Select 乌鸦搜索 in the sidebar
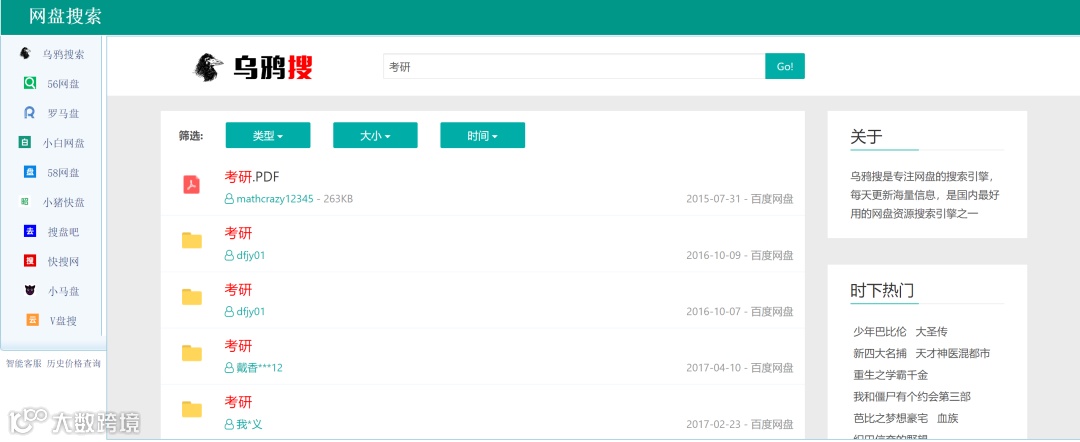Image resolution: width=1080 pixels, height=442 pixels. 63,54
